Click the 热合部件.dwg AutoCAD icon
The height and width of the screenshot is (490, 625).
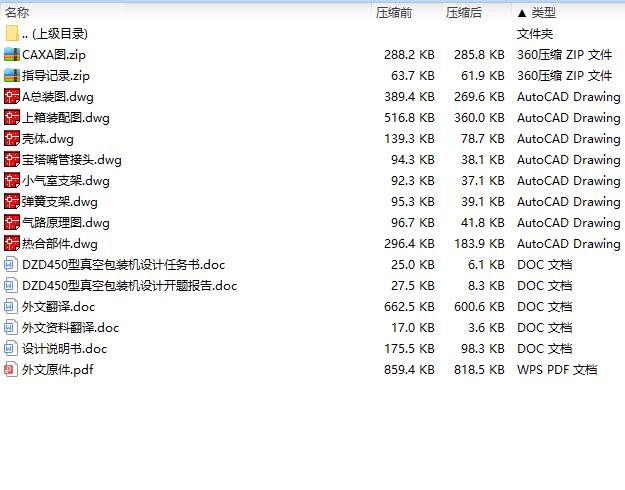tap(12, 244)
